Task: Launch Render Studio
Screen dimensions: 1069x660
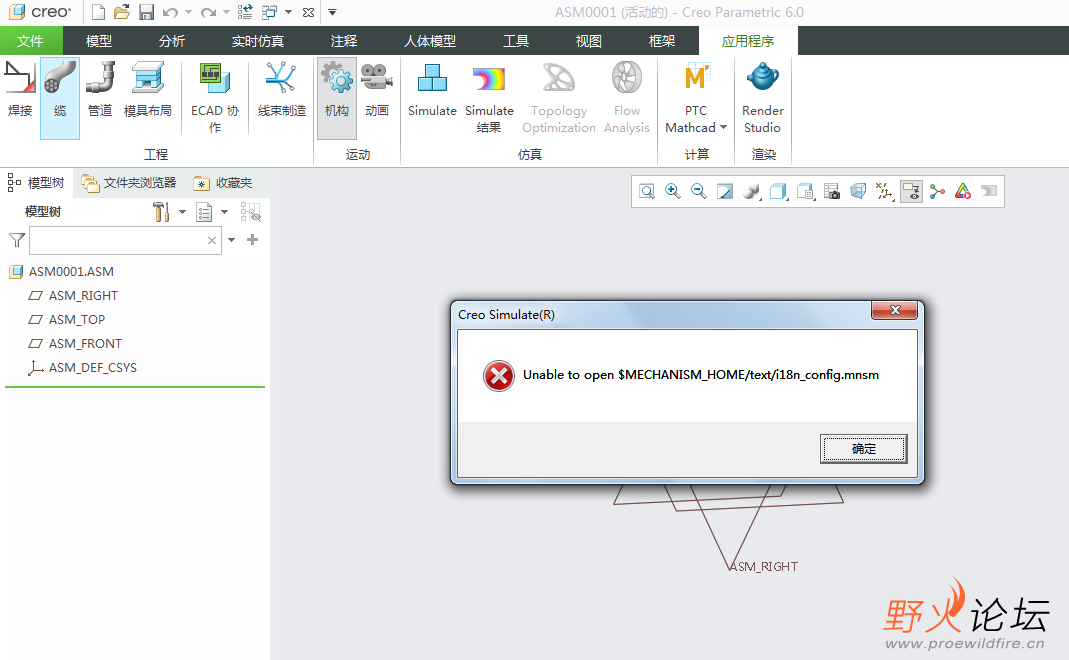Action: (x=762, y=98)
